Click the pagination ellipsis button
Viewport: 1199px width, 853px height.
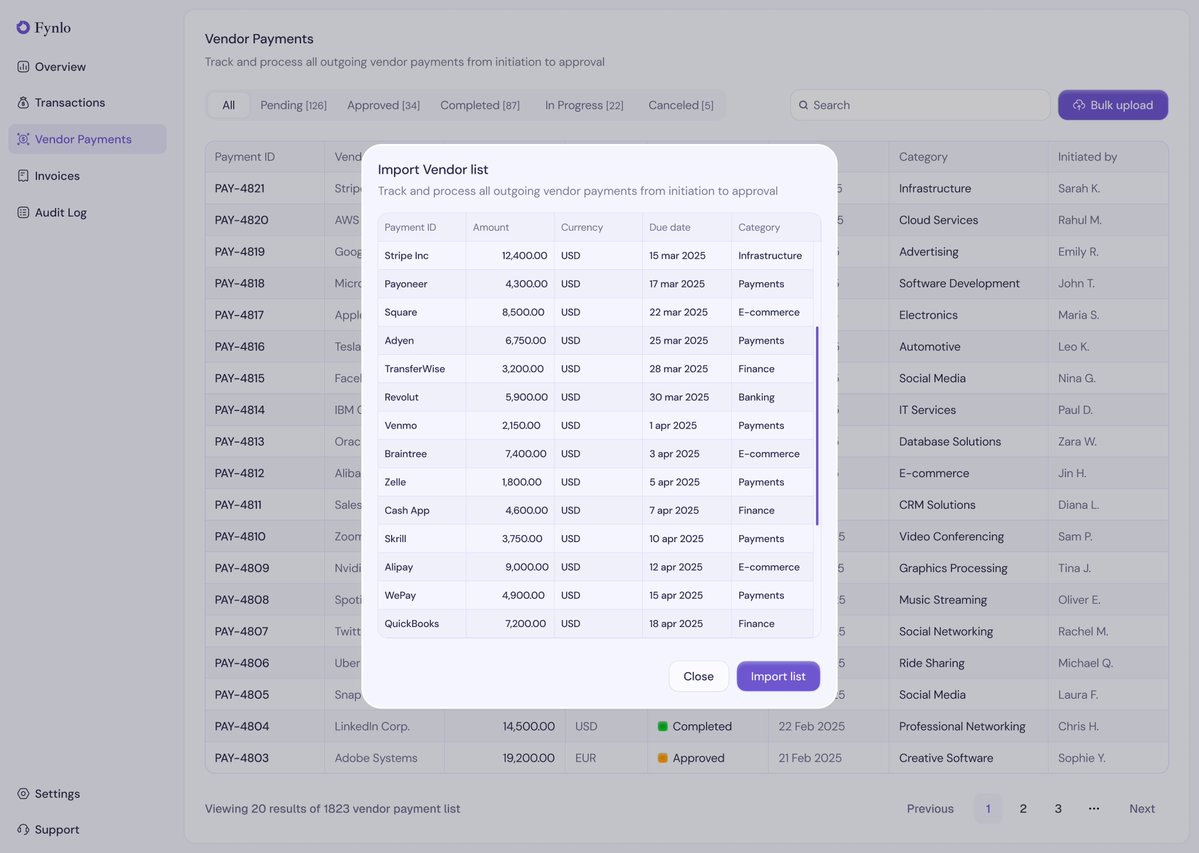1093,809
